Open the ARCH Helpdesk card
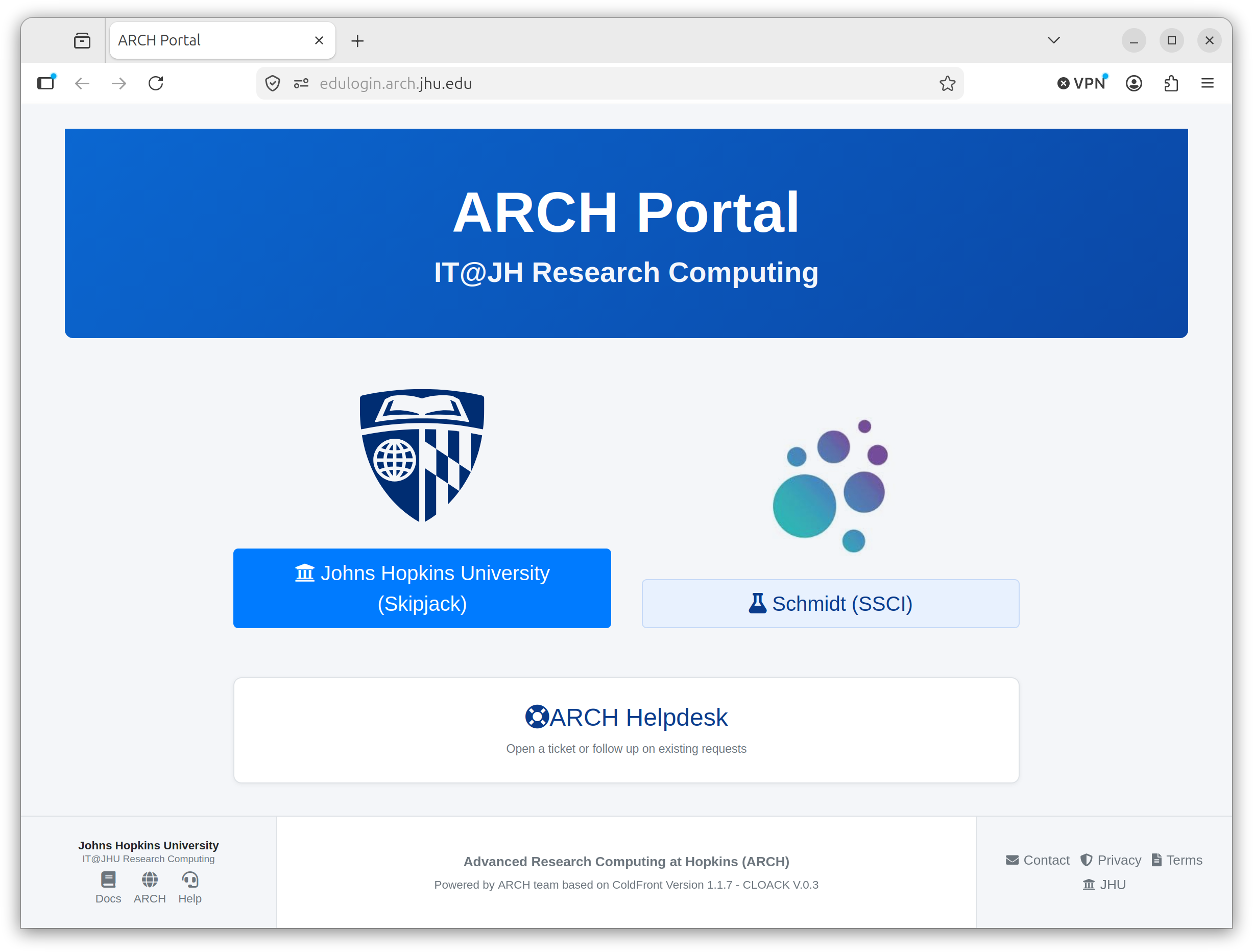Screen dimensions: 1253x952 [x=626, y=730]
